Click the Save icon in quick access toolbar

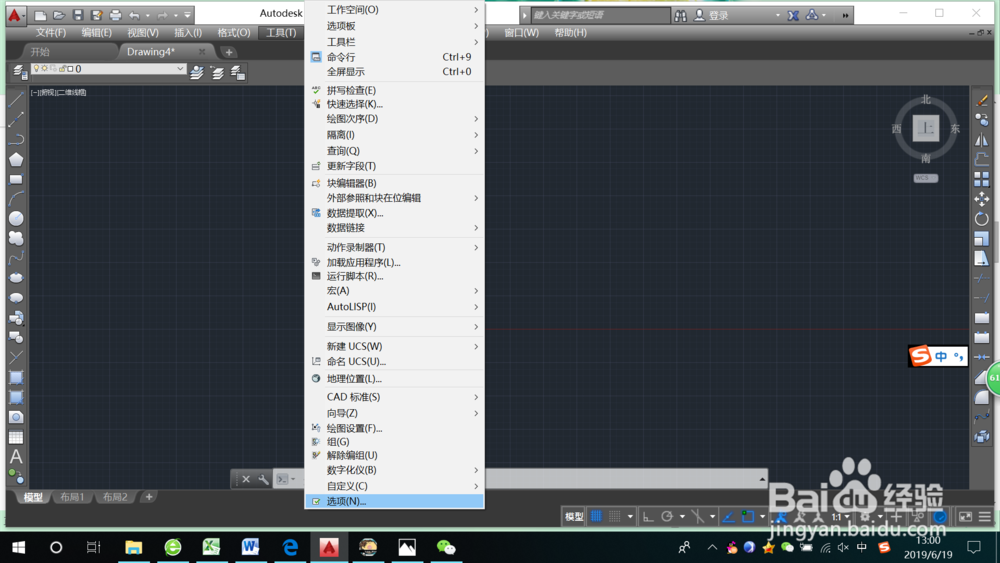pos(78,15)
